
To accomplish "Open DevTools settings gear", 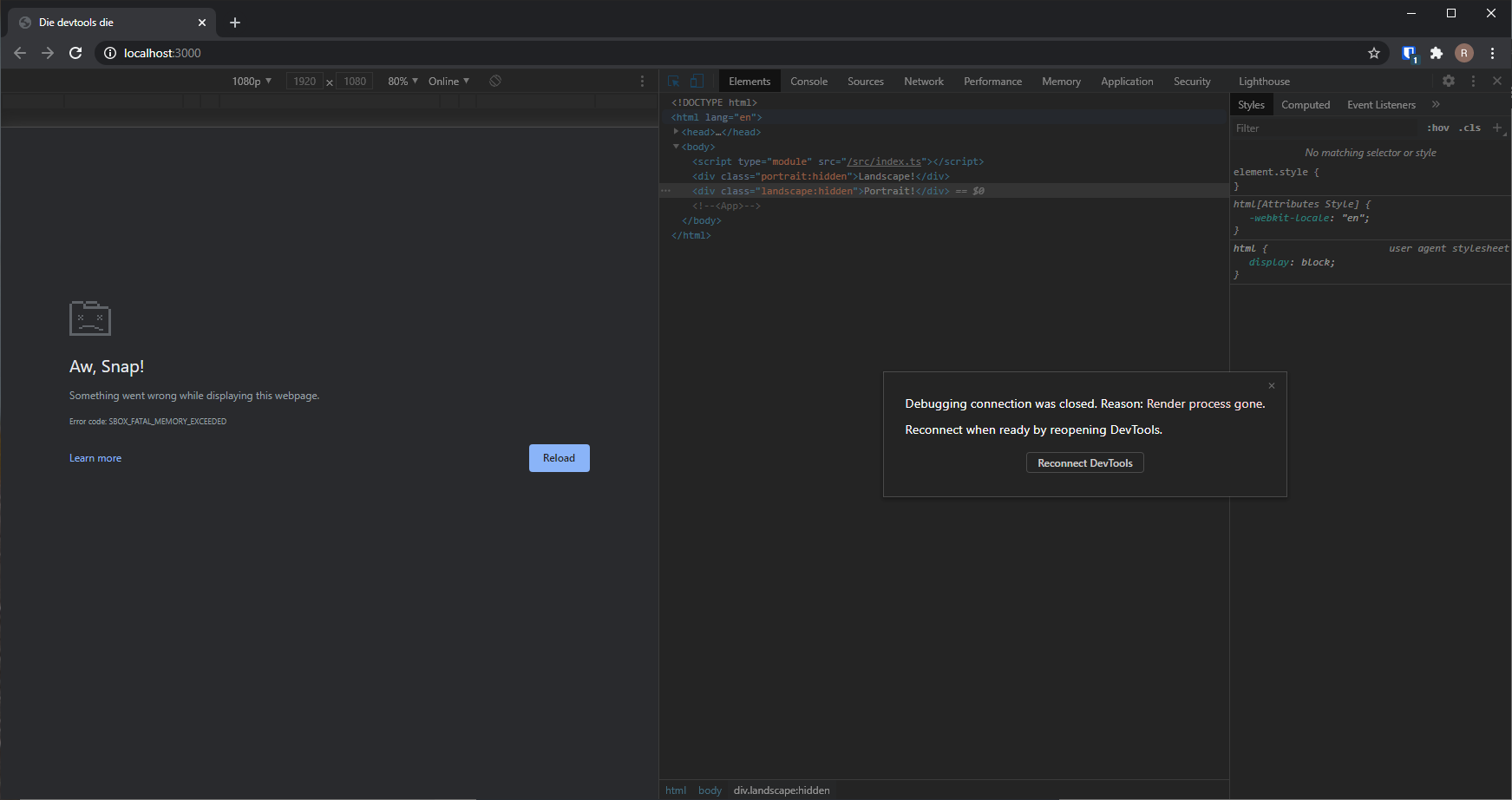I will click(x=1449, y=81).
